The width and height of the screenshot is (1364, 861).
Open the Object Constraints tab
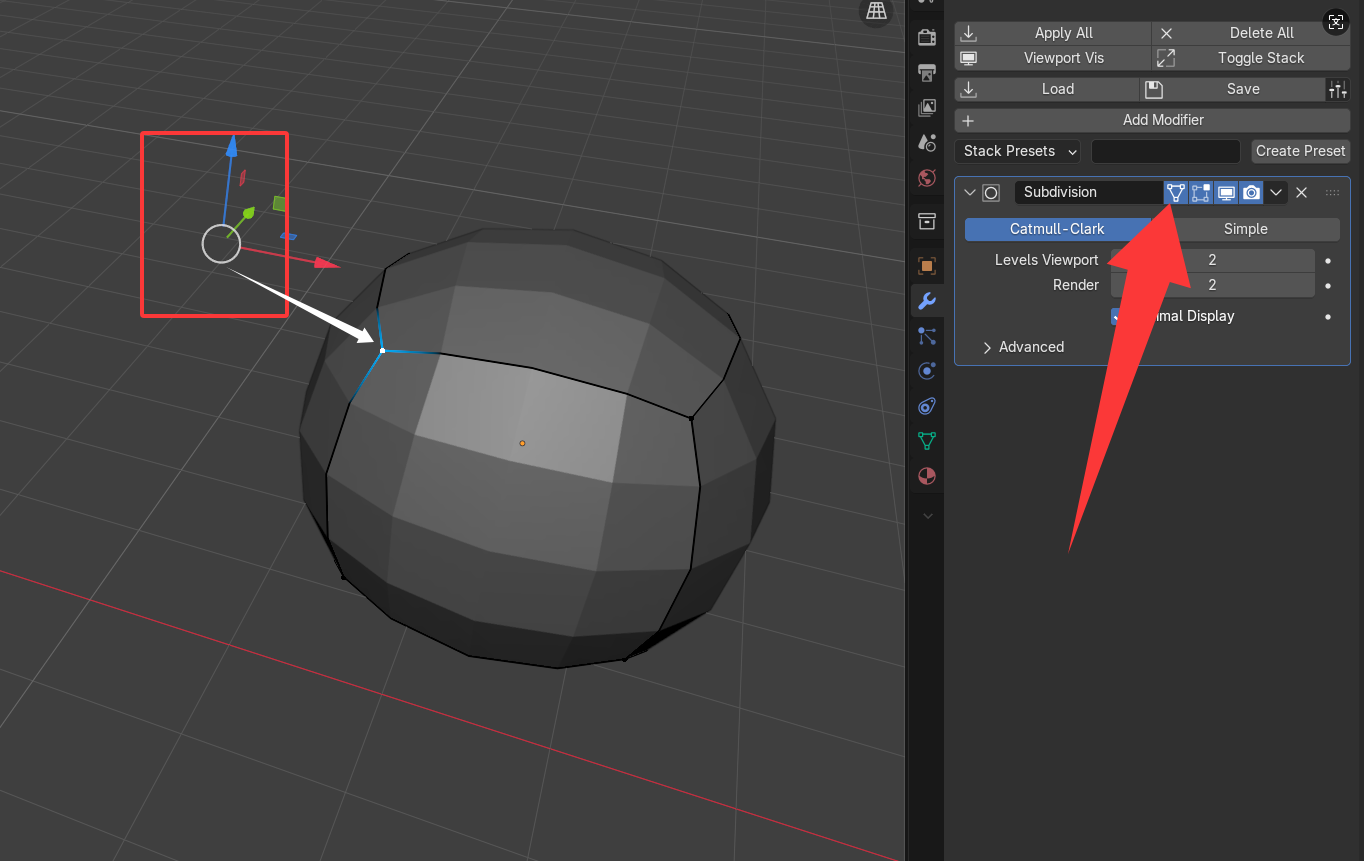tap(927, 406)
